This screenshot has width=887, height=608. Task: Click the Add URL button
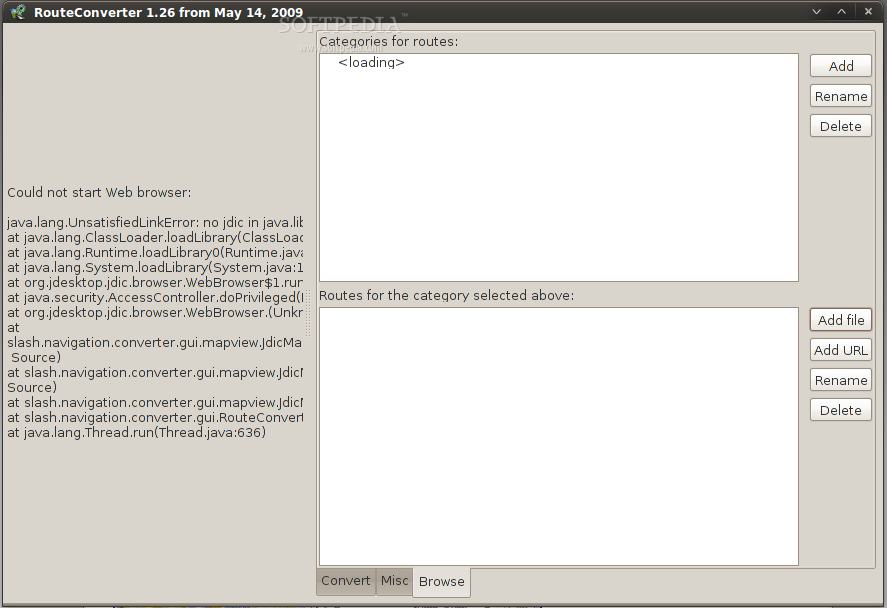[x=841, y=350]
